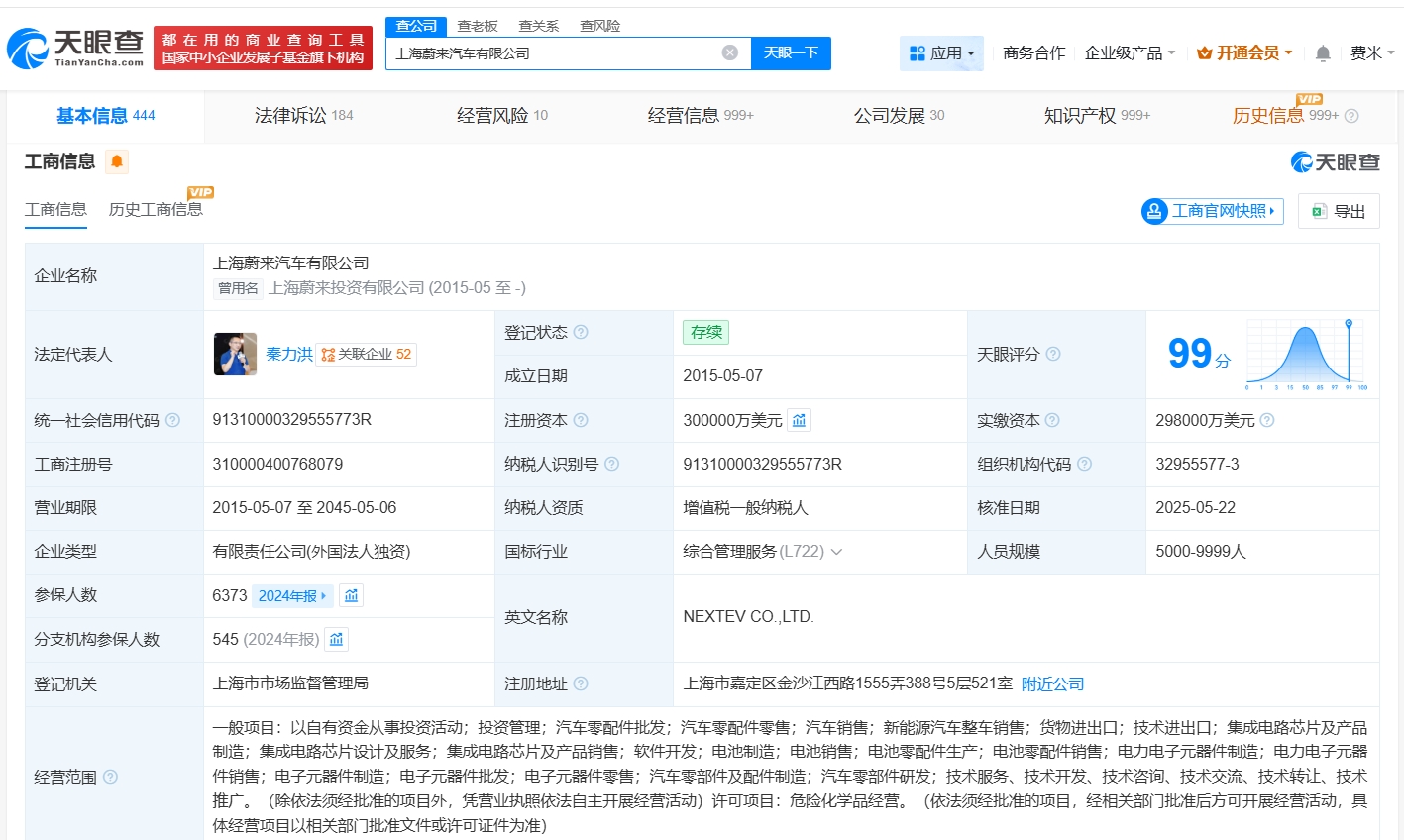Open chart icon next to 300000万美元
This screenshot has height=840, width=1404.
pos(800,420)
